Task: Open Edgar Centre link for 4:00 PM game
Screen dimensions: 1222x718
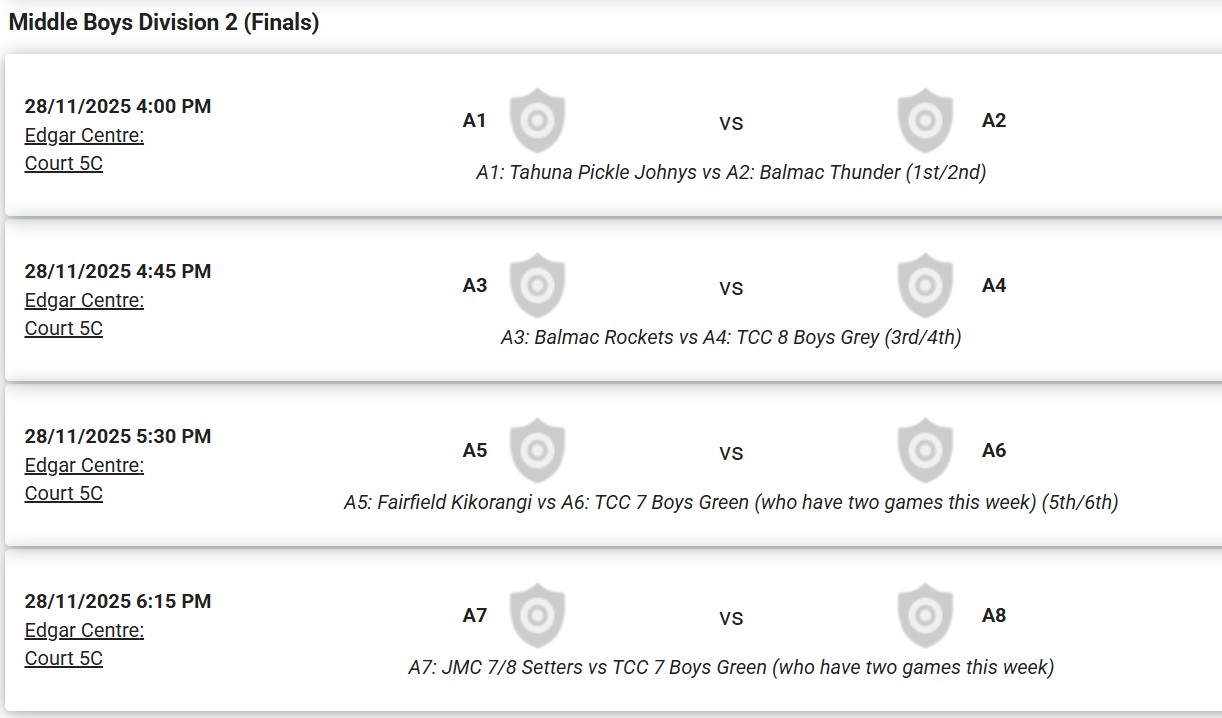Action: 84,135
